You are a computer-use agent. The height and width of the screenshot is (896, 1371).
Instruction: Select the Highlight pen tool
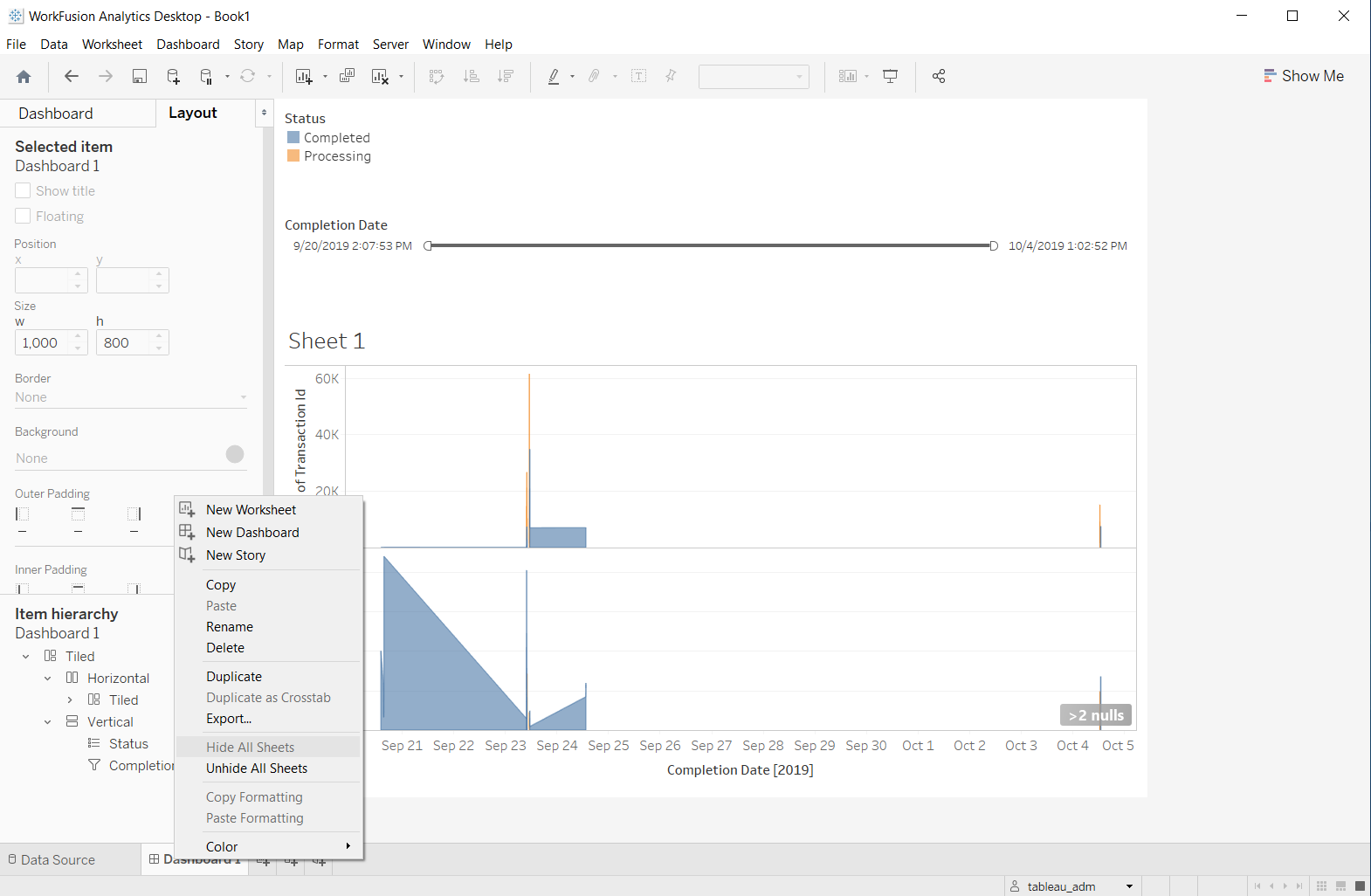click(x=554, y=76)
